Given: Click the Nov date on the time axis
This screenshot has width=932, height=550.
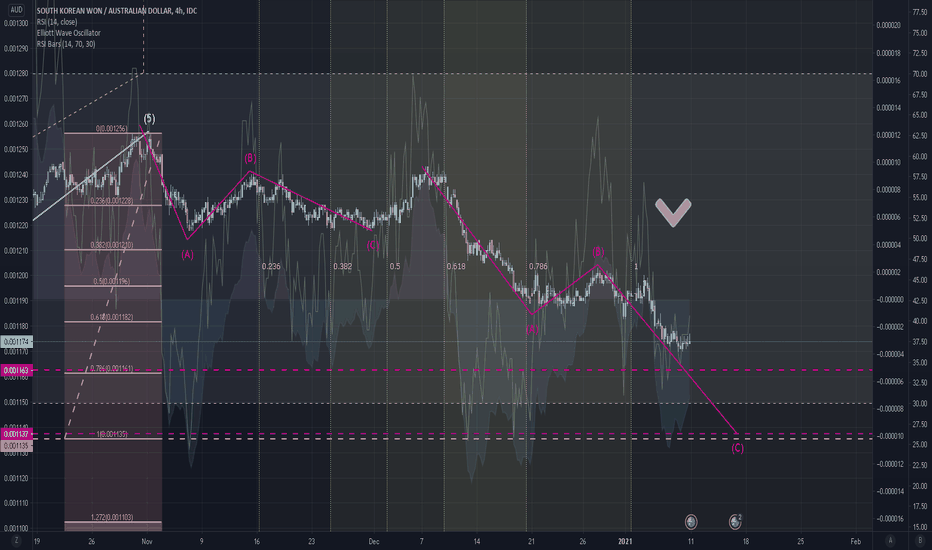Looking at the screenshot, I should 147,541.
